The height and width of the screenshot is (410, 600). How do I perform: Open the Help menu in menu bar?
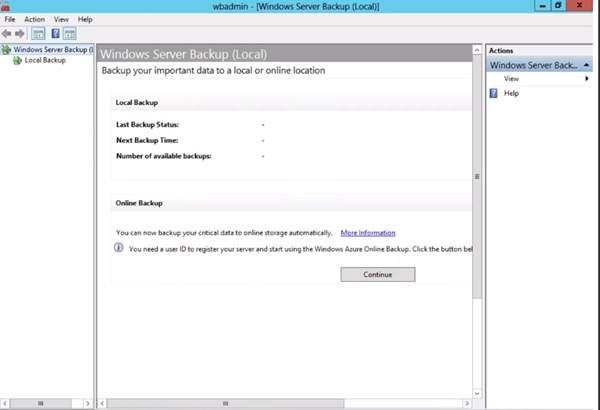click(x=85, y=19)
